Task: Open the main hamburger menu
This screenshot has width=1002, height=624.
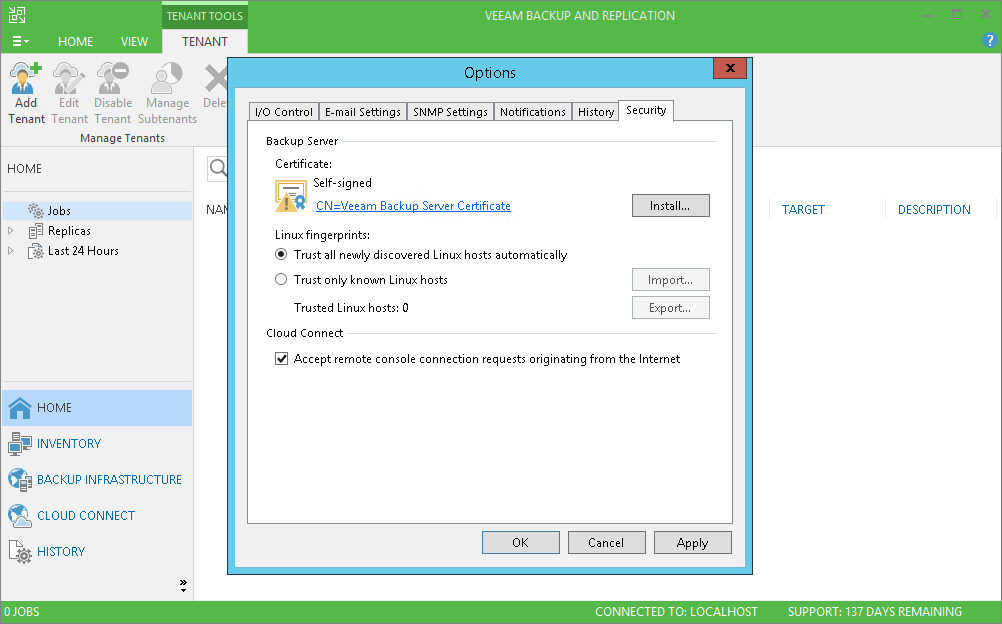Action: pyautogui.click(x=20, y=42)
